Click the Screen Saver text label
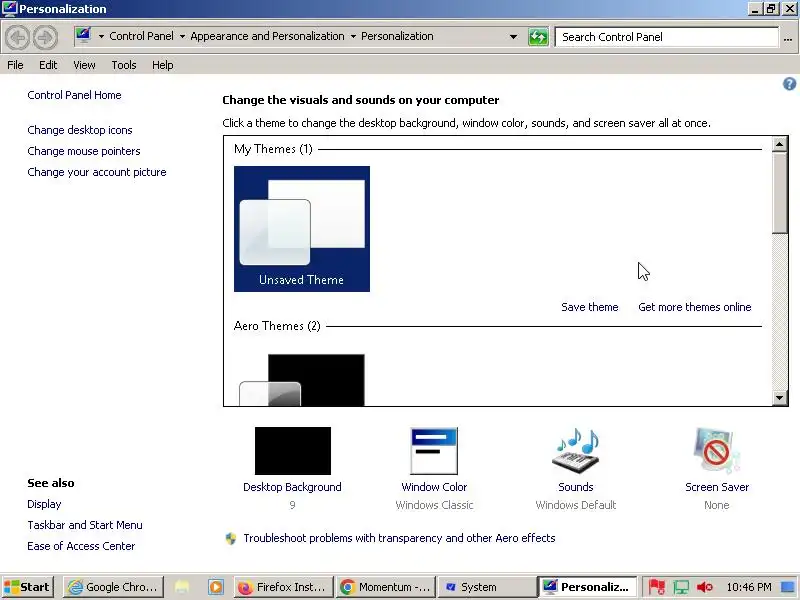The image size is (800, 600). pyautogui.click(x=717, y=487)
